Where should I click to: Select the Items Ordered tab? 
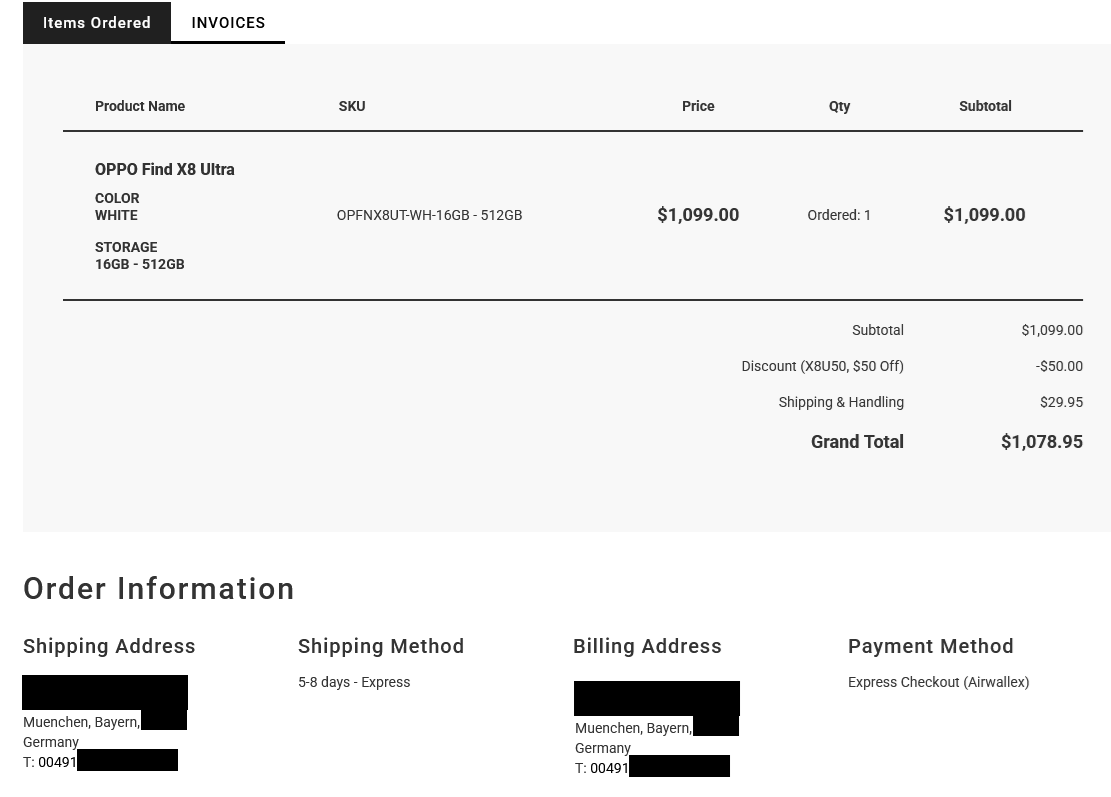click(x=97, y=23)
